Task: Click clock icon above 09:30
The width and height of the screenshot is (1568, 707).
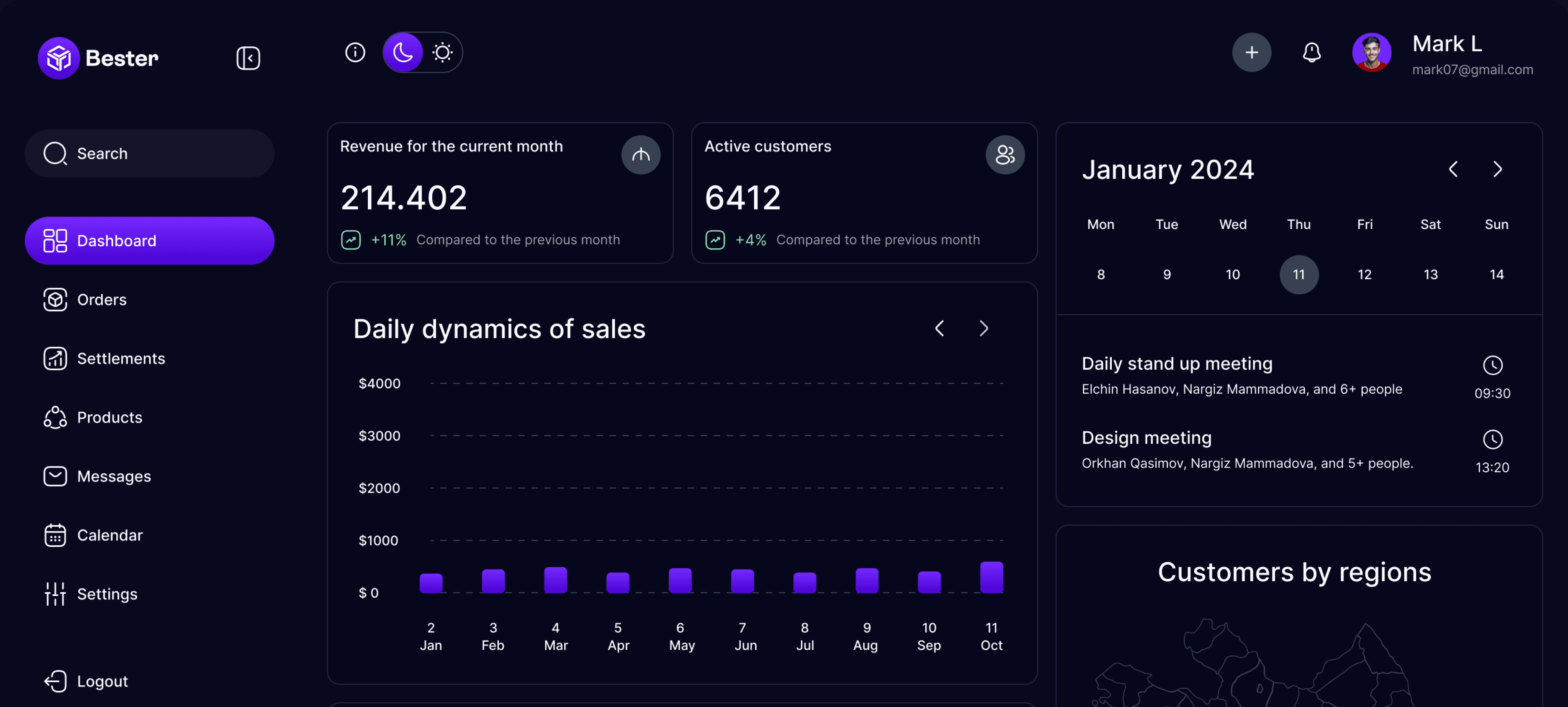Action: coord(1492,365)
